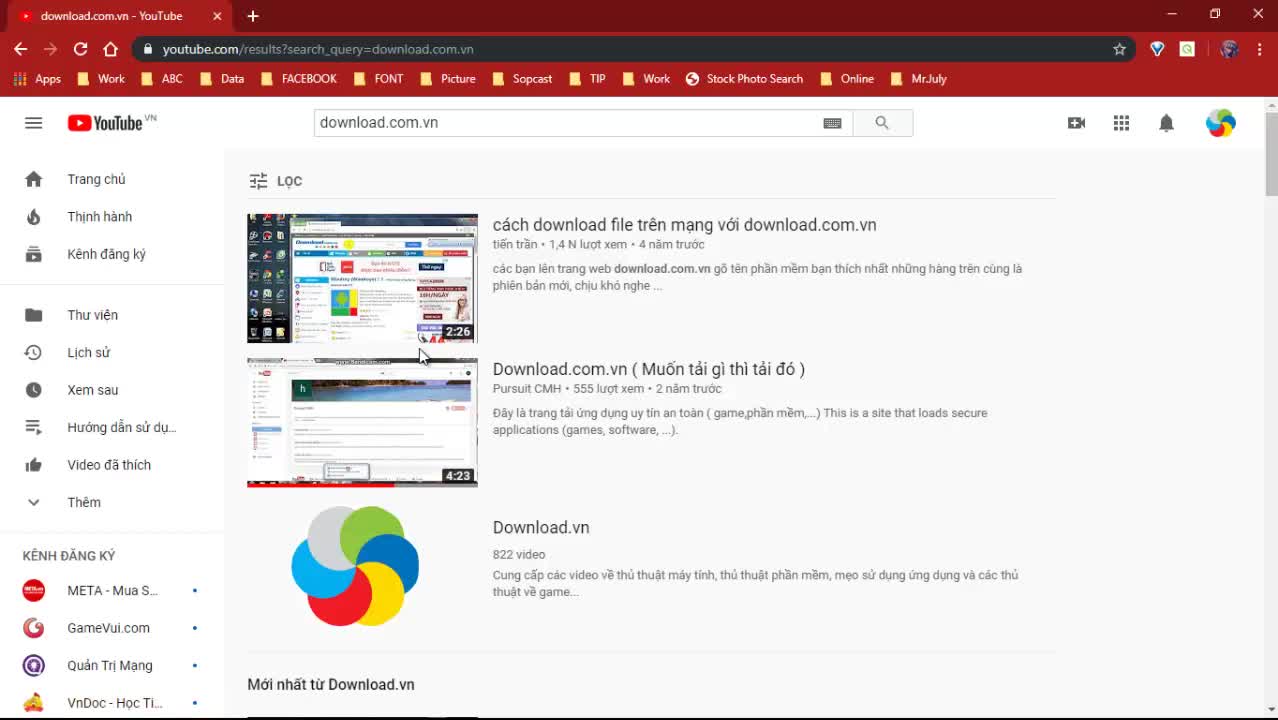Reload the page with refresh icon
This screenshot has width=1278, height=720.
pyautogui.click(x=80, y=49)
